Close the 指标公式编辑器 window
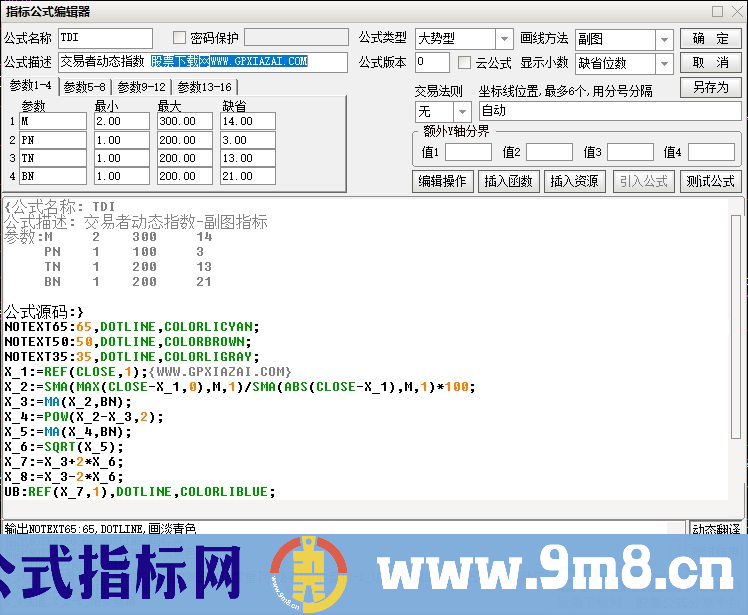 click(x=738, y=11)
